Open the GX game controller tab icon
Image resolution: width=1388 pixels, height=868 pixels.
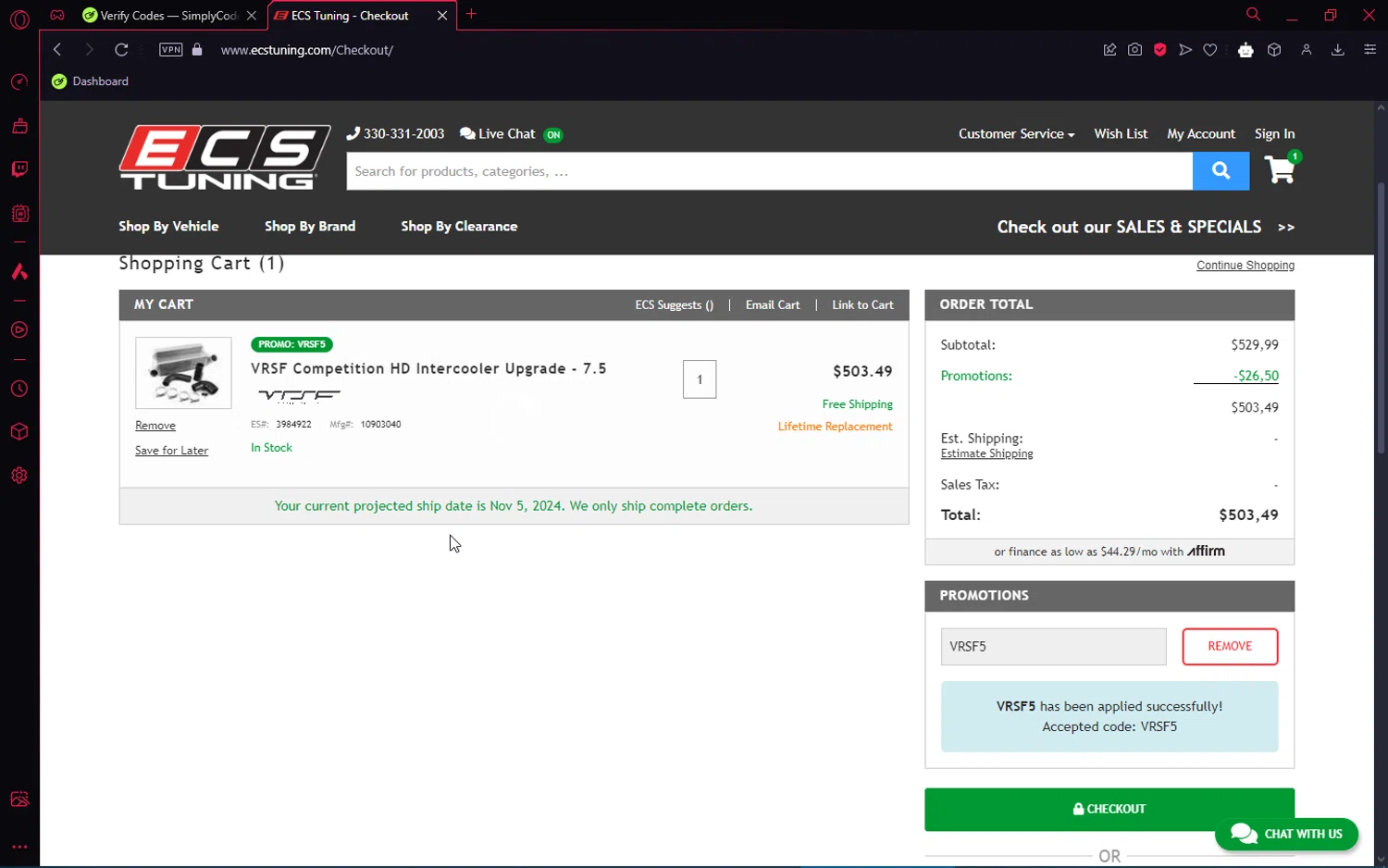point(57,15)
